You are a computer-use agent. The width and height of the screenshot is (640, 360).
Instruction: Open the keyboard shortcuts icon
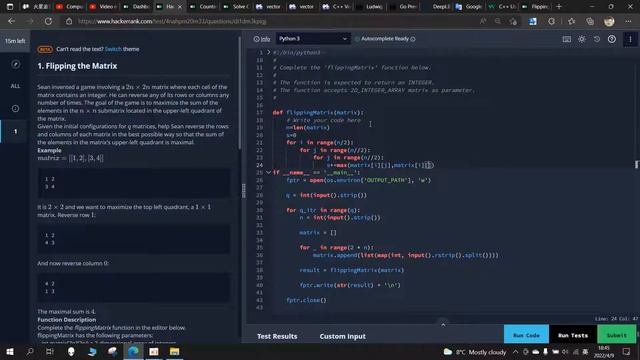567,39
